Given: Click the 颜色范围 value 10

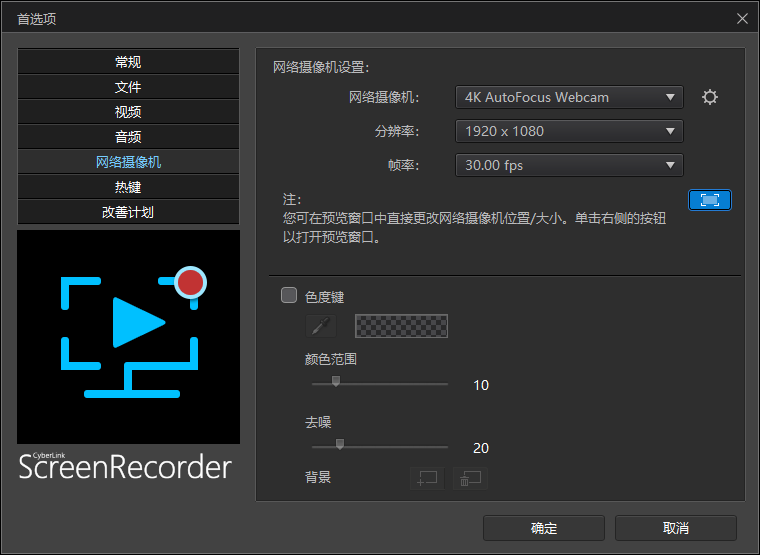Looking at the screenshot, I should pos(481,385).
